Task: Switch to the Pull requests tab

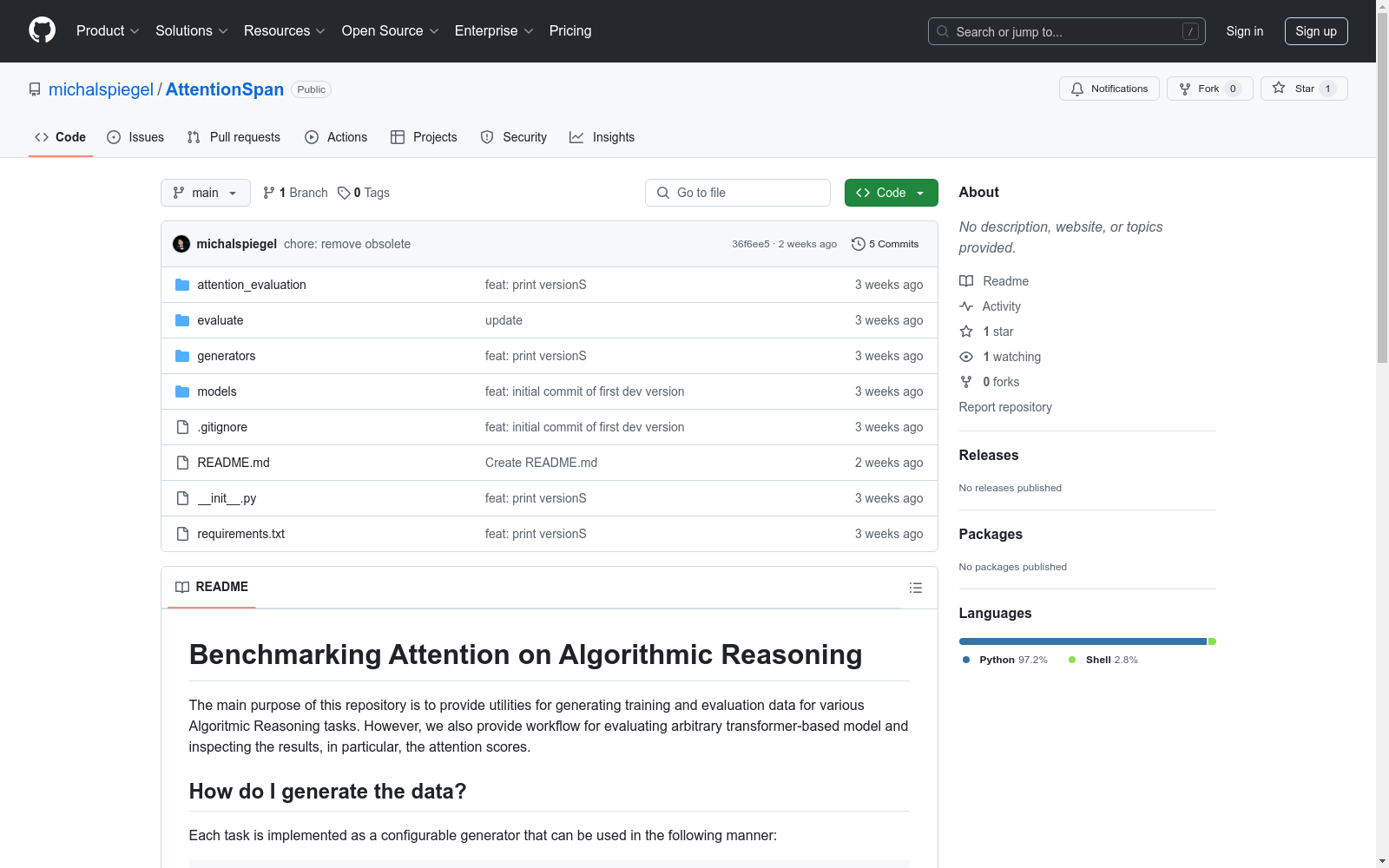Action: click(x=234, y=137)
